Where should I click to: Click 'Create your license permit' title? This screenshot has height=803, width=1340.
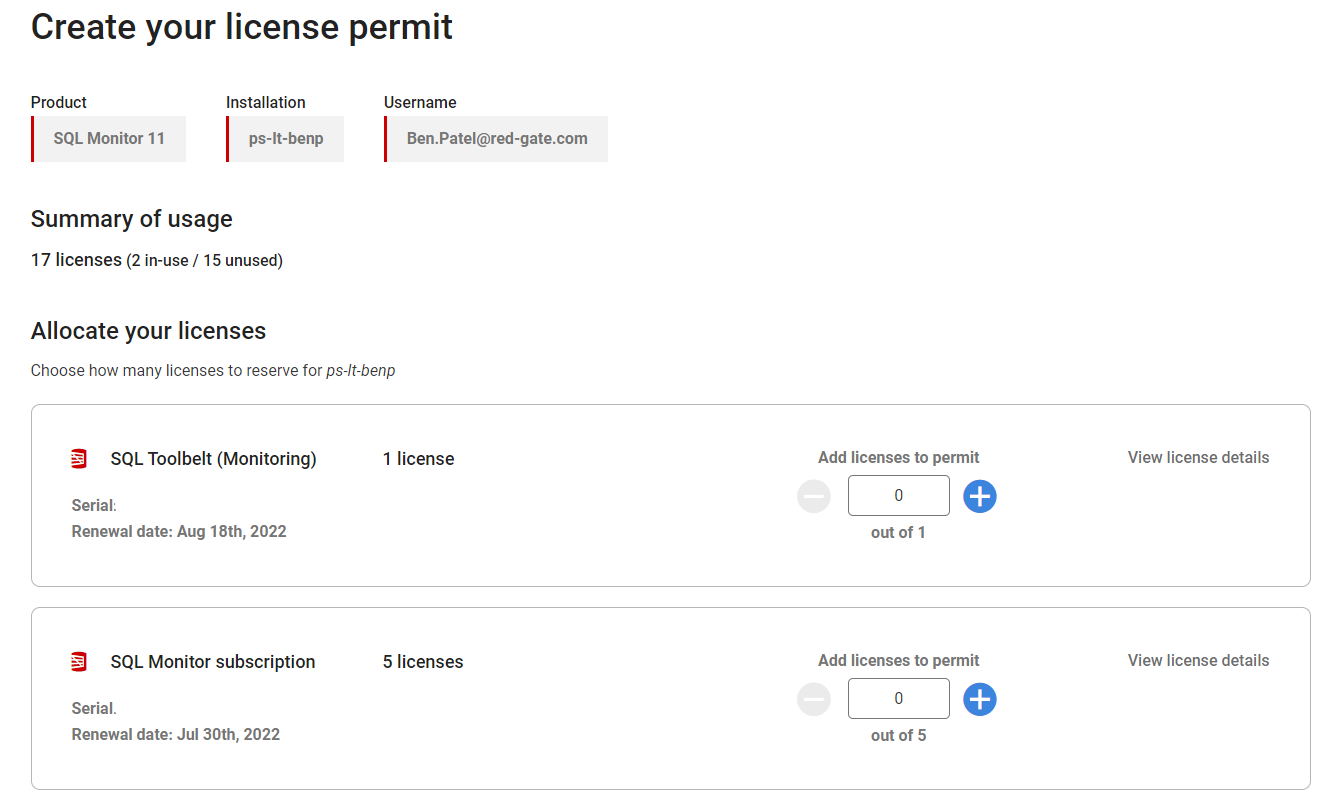pyautogui.click(x=242, y=27)
